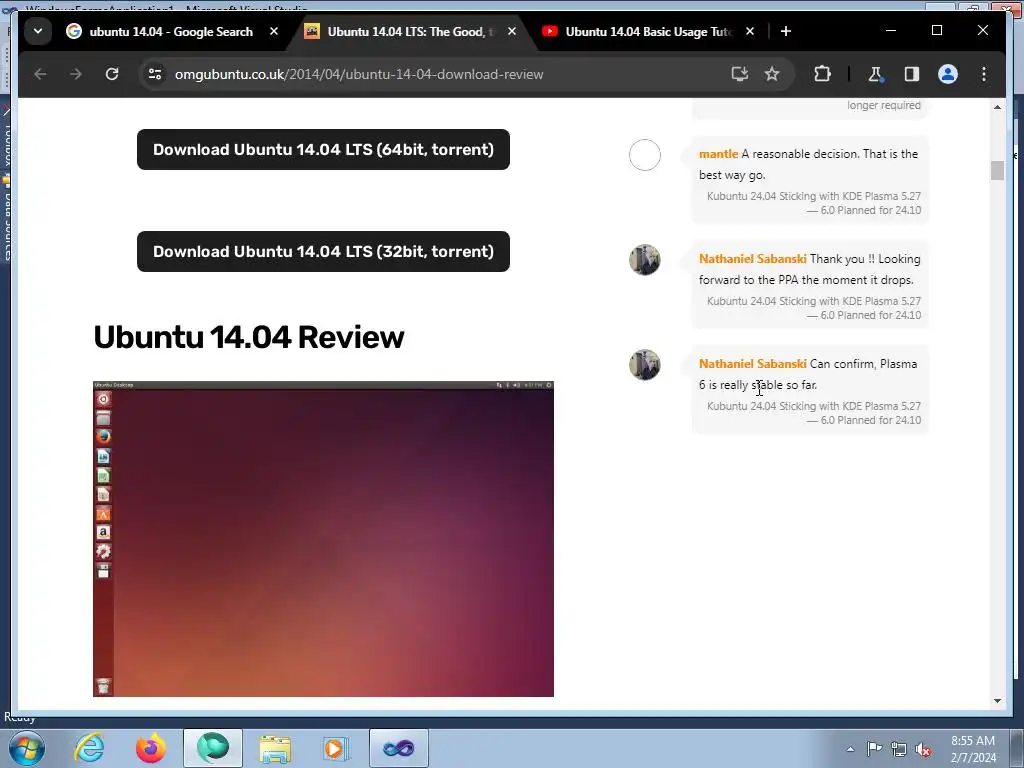Click Nathaniel Sabanski name in 'Can confirm' comment
1024x768 pixels.
click(x=752, y=364)
